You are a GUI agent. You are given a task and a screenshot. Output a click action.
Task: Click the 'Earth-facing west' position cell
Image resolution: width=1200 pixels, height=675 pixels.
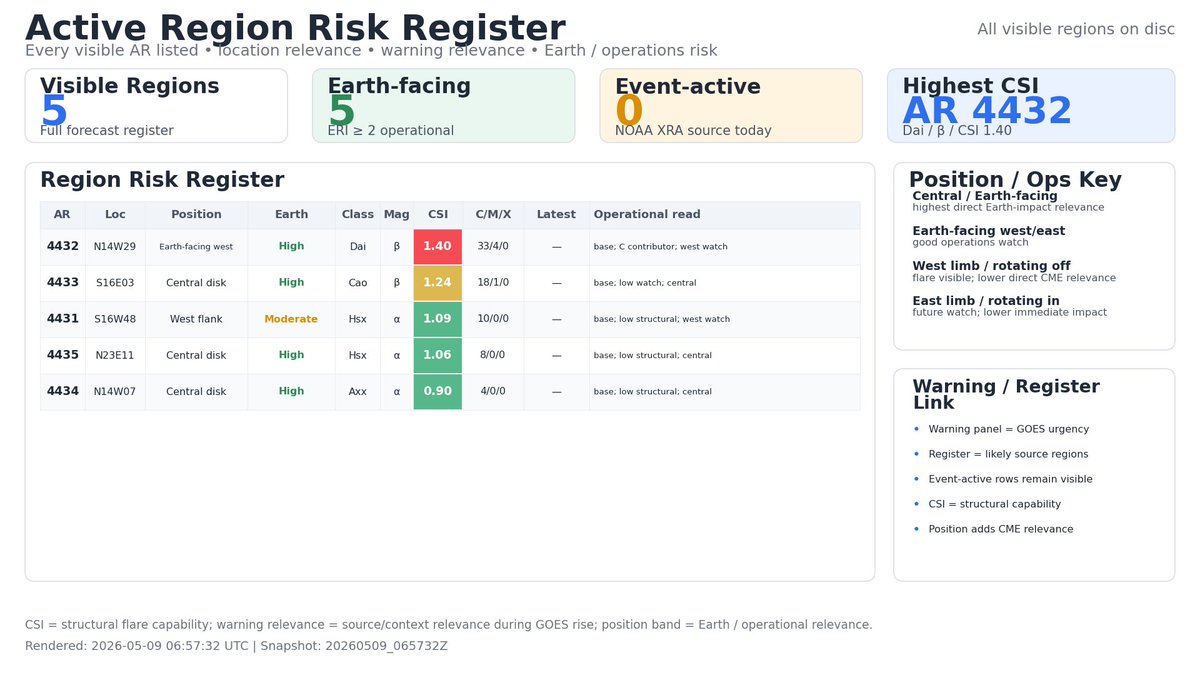coord(196,247)
